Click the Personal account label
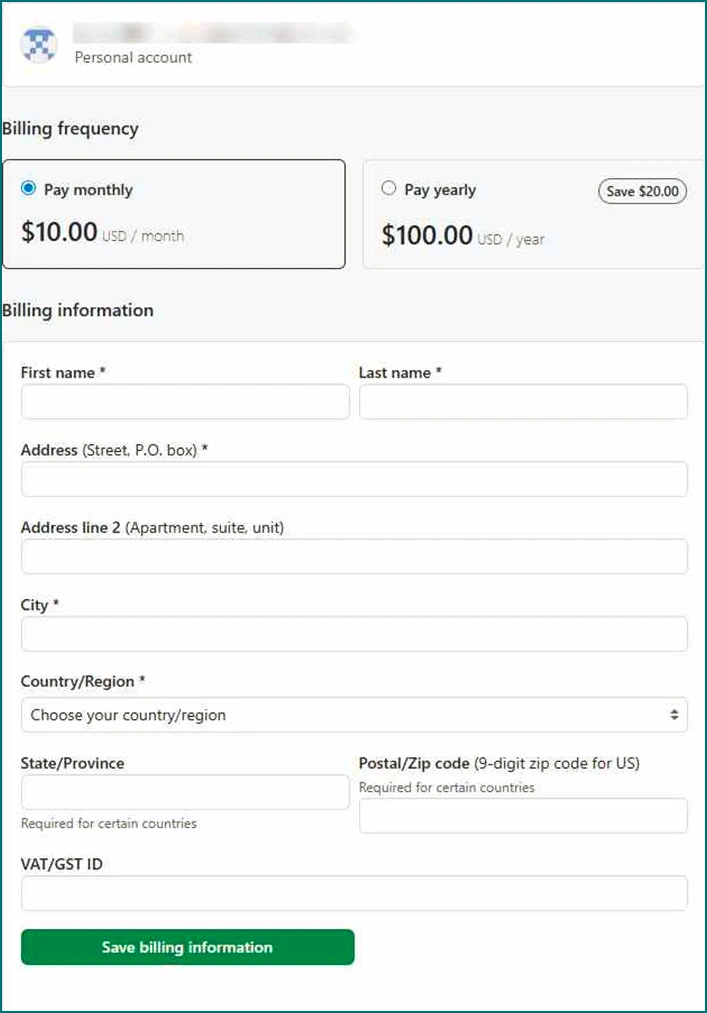This screenshot has height=1013, width=707. tap(133, 58)
